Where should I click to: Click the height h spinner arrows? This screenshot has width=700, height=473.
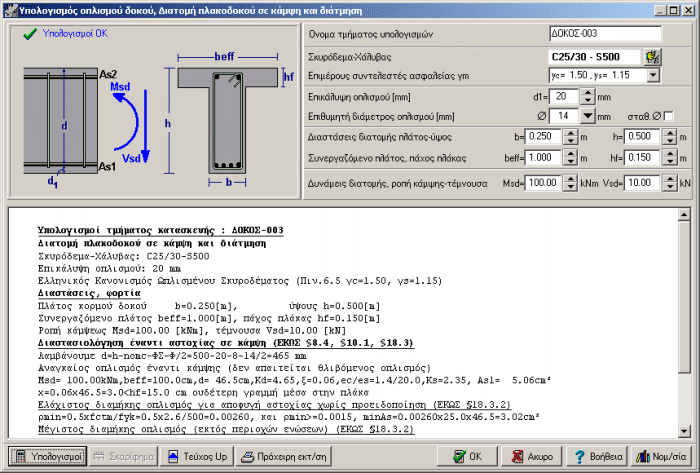point(668,136)
